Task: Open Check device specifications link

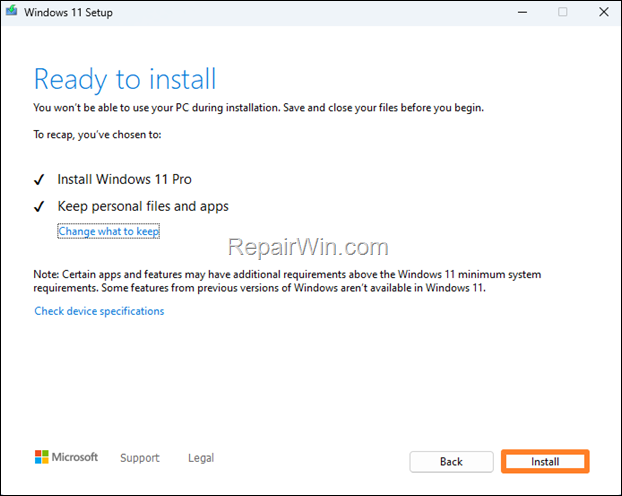Action: 99,311
